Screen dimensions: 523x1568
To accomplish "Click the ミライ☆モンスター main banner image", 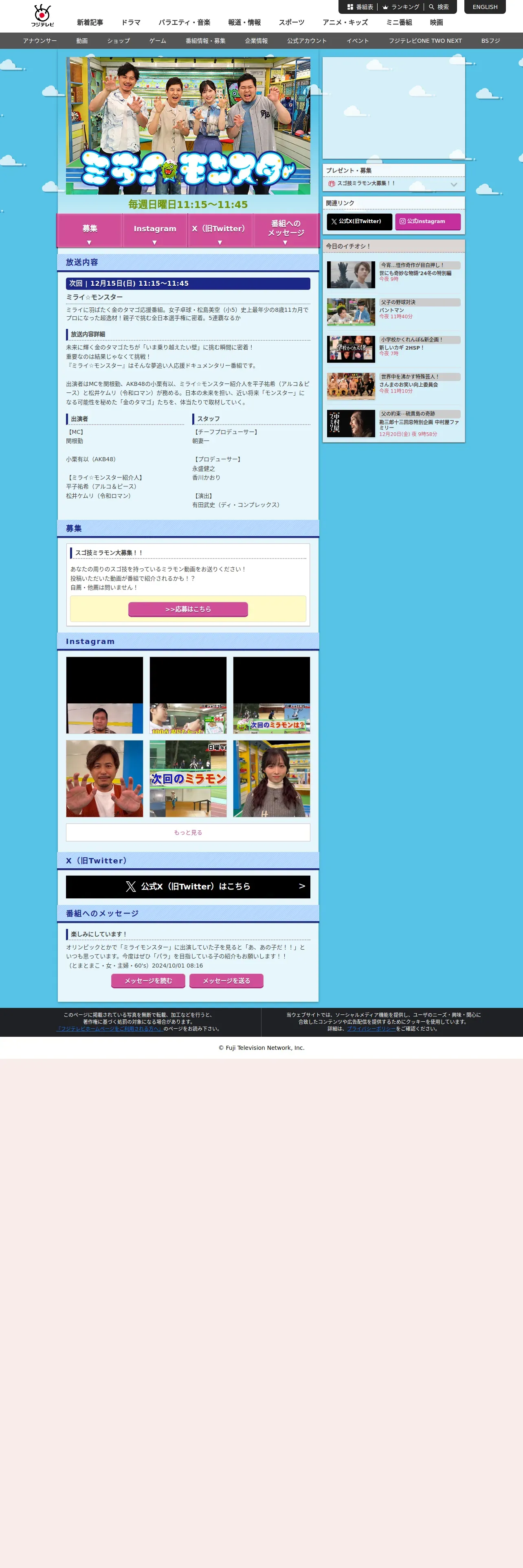I will coord(188,126).
